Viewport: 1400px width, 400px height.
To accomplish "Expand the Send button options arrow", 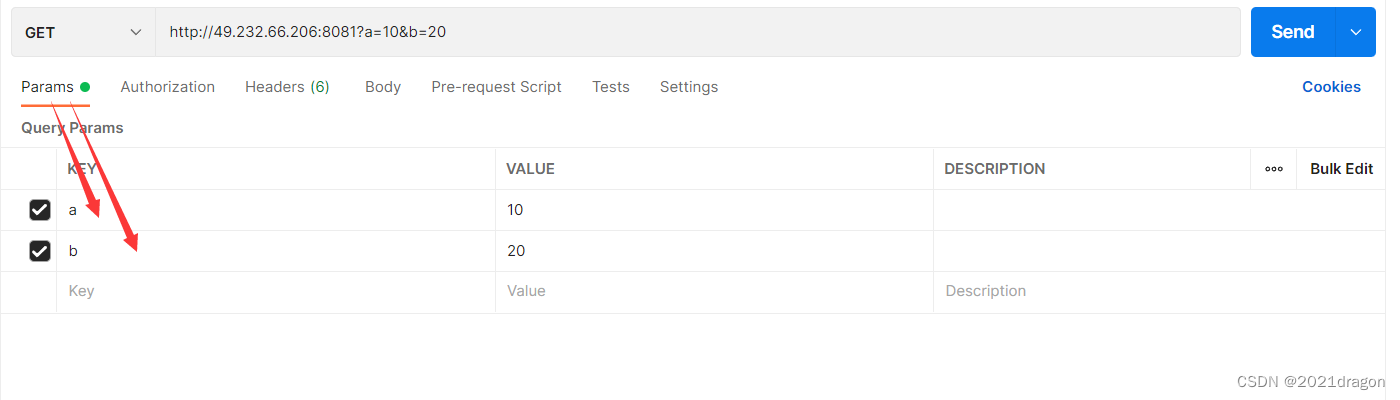I will tap(1356, 32).
